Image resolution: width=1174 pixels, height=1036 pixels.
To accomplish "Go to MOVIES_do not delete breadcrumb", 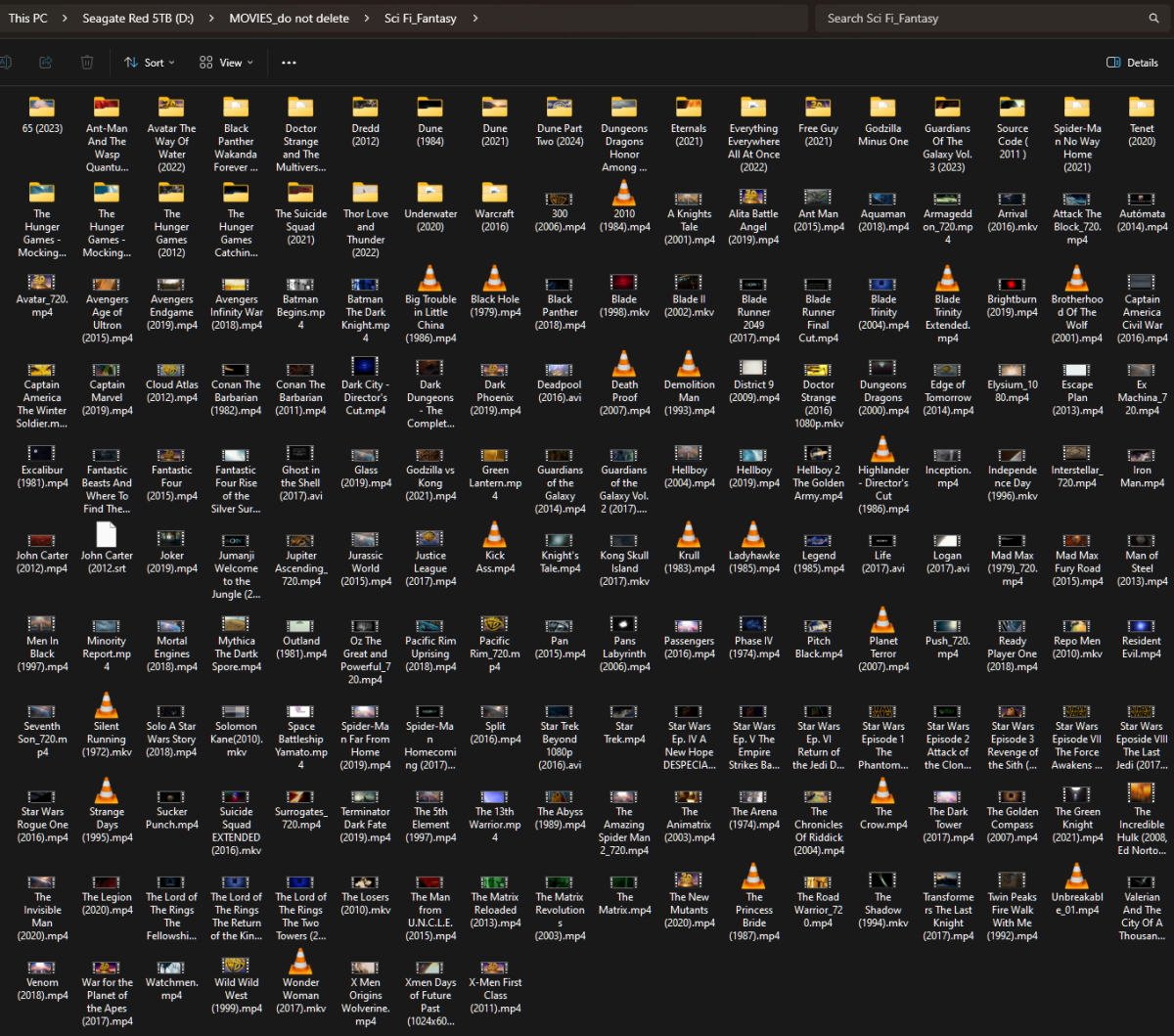I will coord(289,19).
